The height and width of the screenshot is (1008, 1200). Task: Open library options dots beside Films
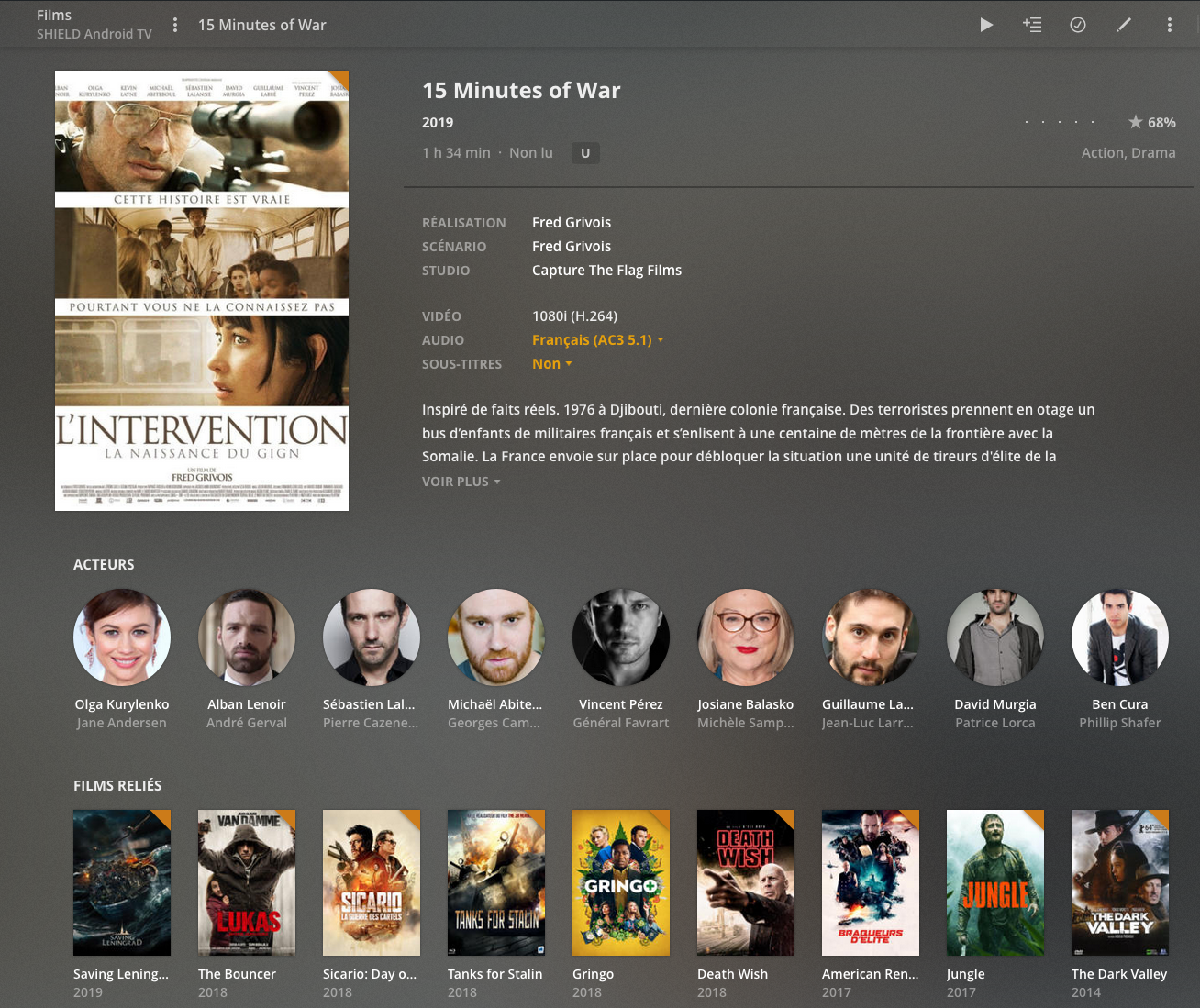[175, 25]
